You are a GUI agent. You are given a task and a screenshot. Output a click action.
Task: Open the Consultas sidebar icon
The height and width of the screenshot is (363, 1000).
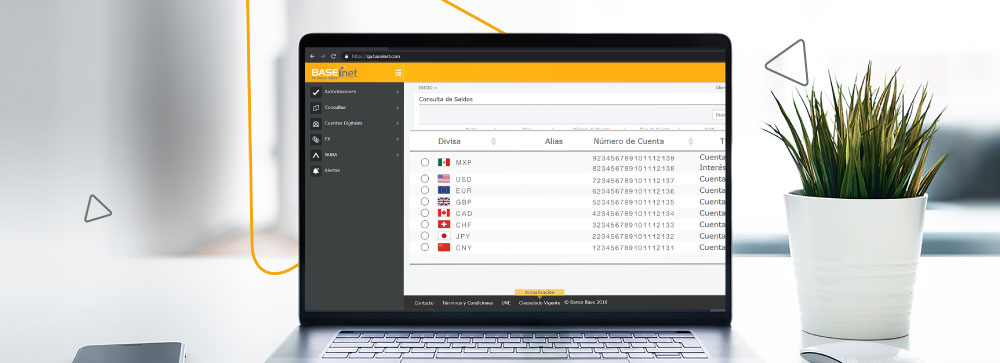(316, 108)
